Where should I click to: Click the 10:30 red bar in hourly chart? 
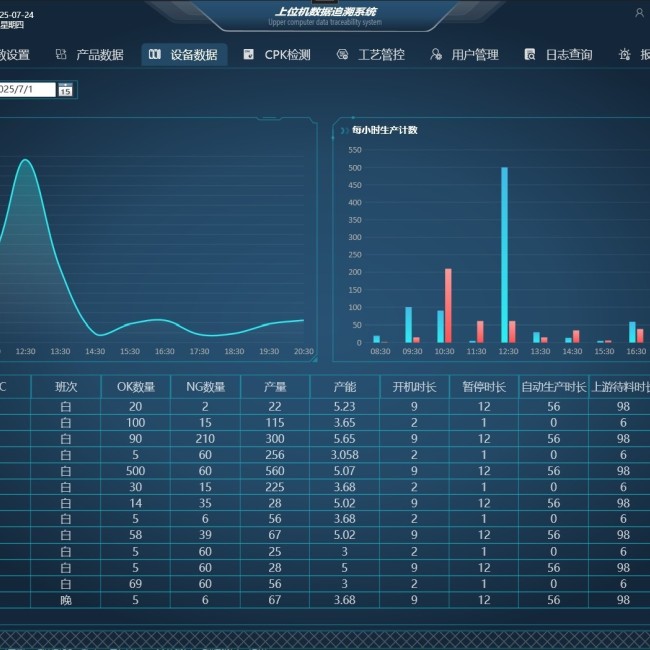(448, 306)
